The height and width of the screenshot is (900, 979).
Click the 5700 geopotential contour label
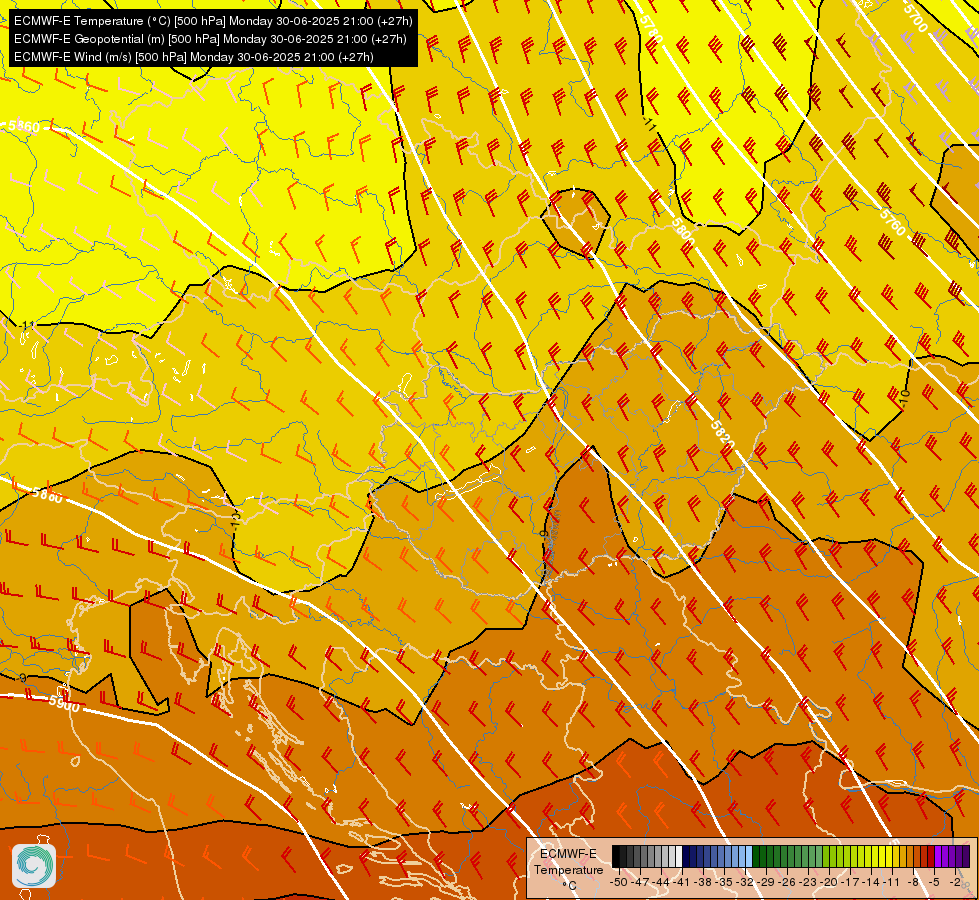(x=916, y=20)
